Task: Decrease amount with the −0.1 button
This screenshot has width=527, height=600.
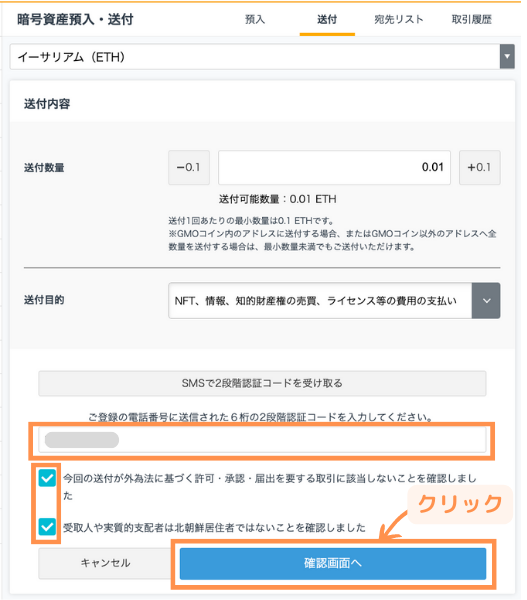Action: (189, 167)
